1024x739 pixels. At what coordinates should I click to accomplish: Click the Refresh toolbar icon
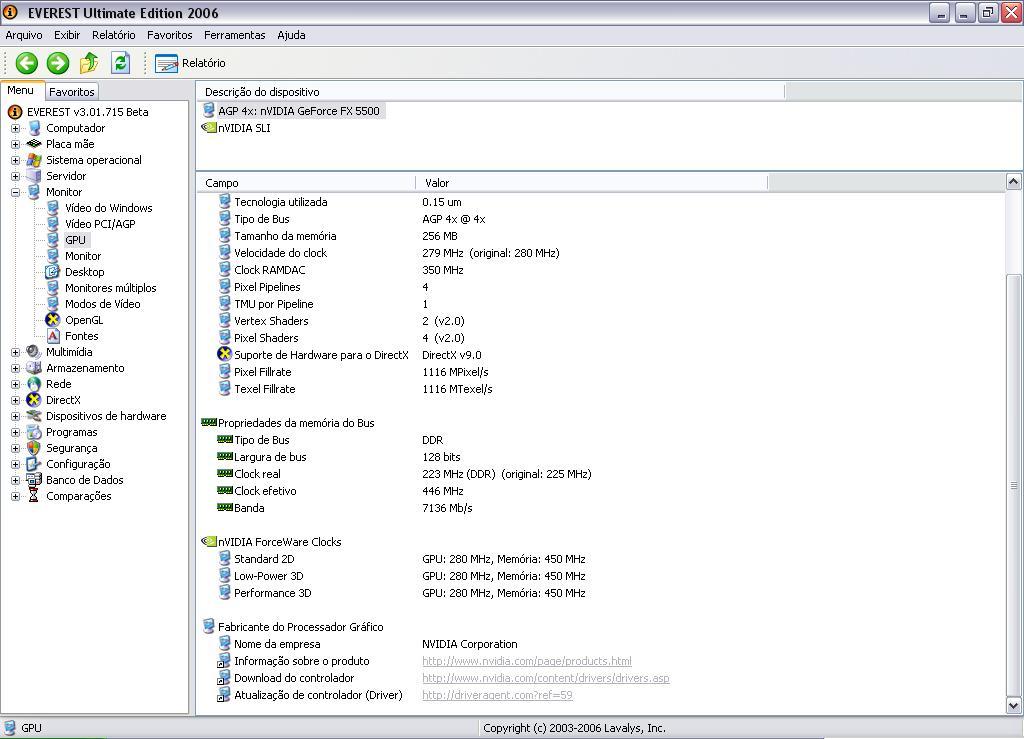[x=120, y=63]
